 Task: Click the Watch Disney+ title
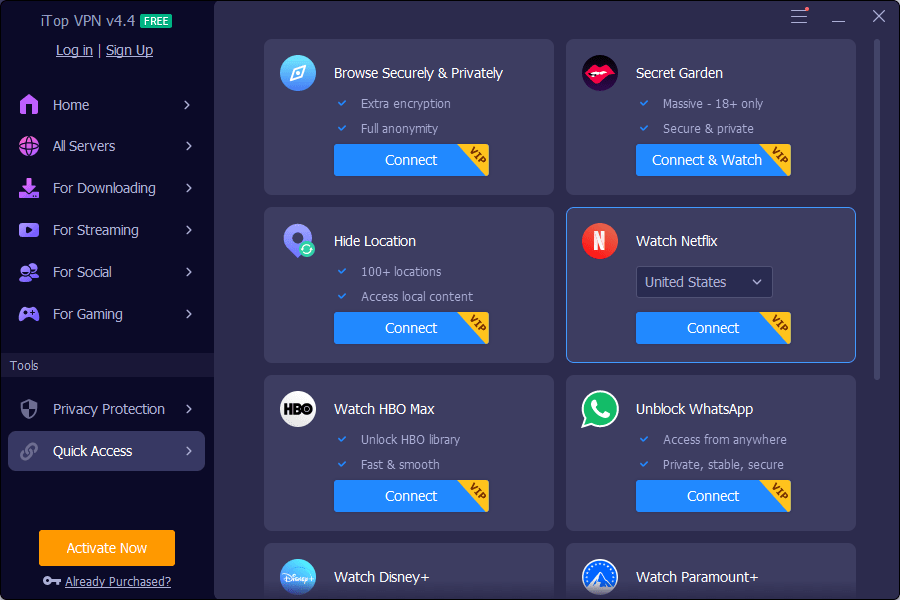(x=381, y=577)
